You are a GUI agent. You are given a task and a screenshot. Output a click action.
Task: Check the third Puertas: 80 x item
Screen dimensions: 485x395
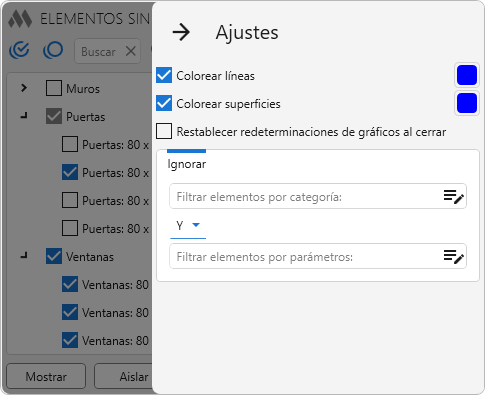(70, 200)
